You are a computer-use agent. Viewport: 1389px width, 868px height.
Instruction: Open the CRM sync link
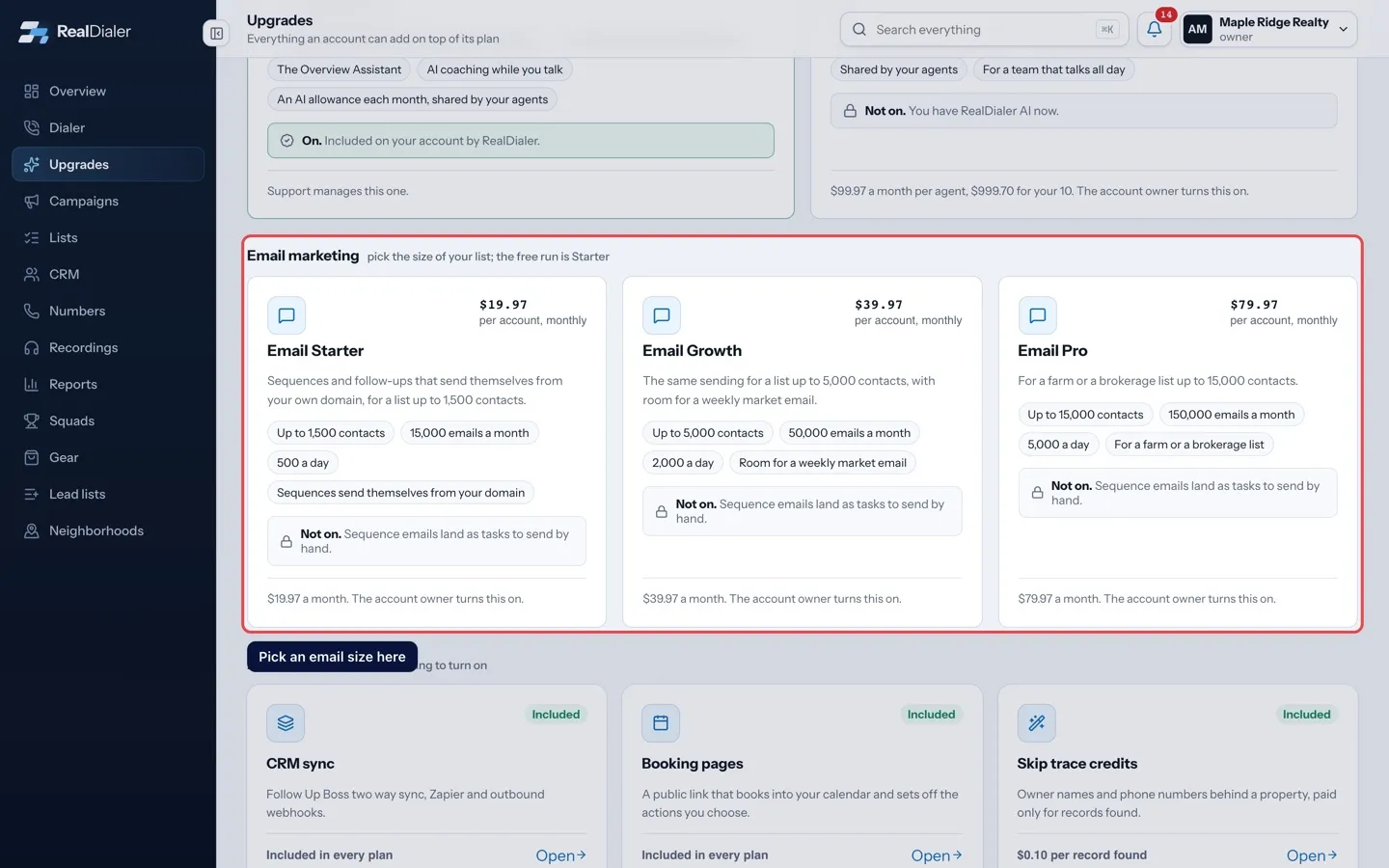tap(560, 855)
